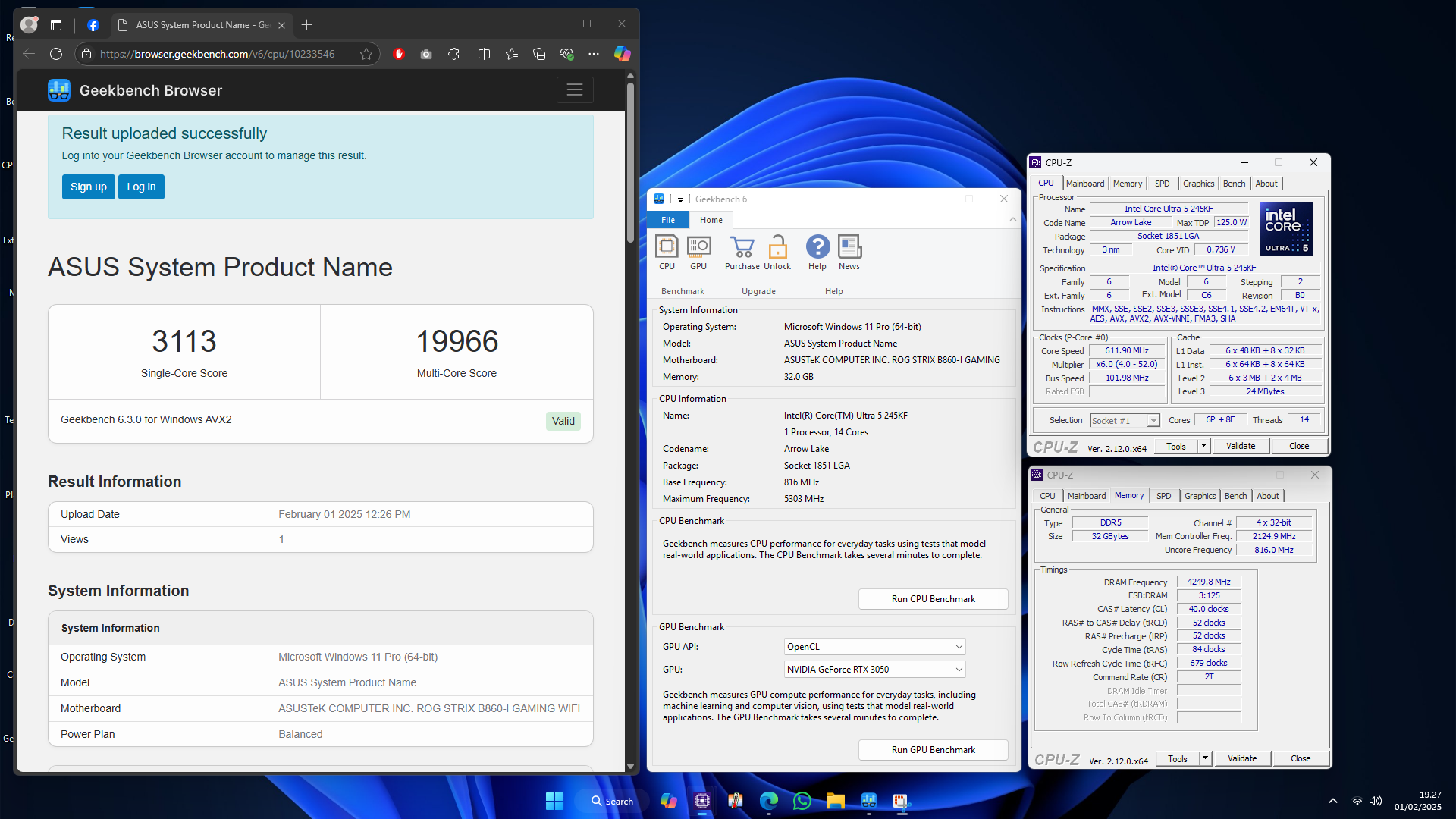
Task: Switch to SPD tab in bottom CPU-Z window
Action: coord(1164,496)
